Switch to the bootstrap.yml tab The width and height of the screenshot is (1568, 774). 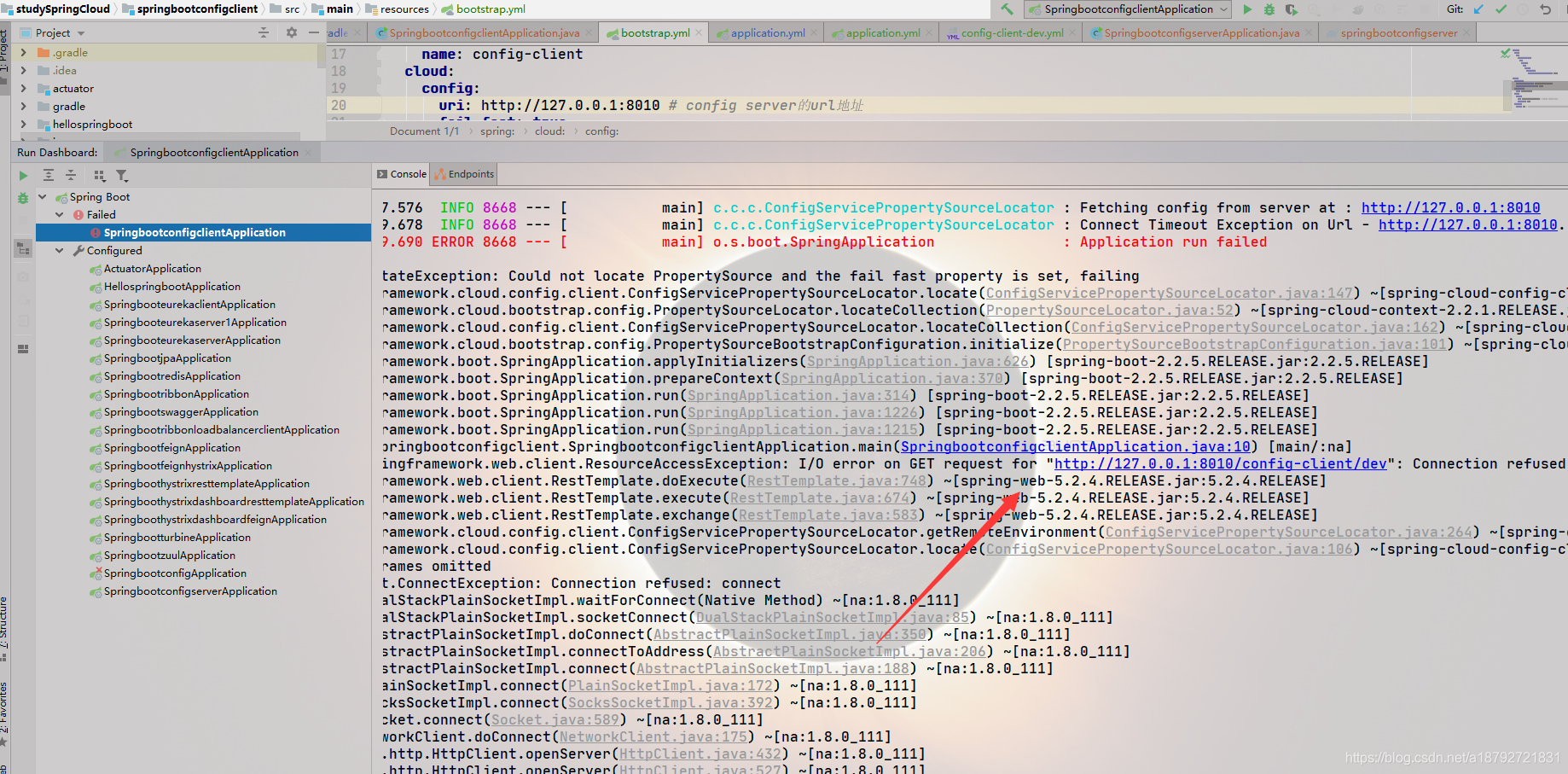pyautogui.click(x=654, y=32)
